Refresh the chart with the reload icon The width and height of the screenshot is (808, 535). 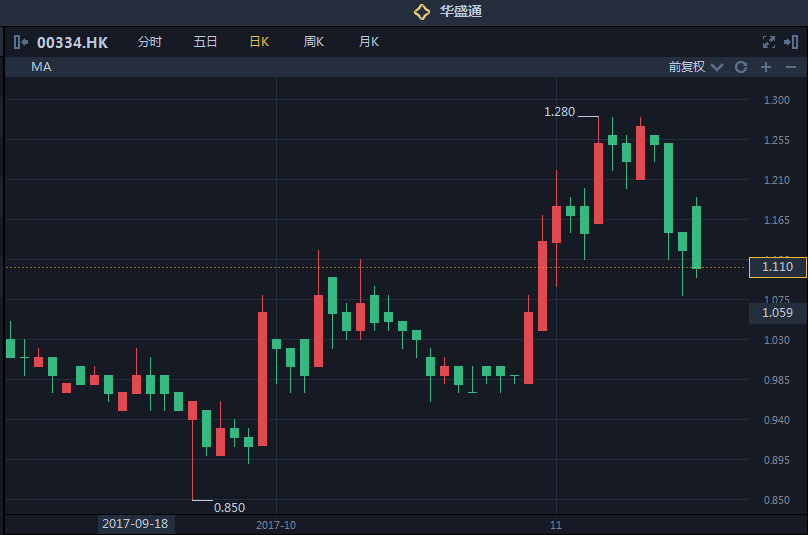click(x=741, y=67)
